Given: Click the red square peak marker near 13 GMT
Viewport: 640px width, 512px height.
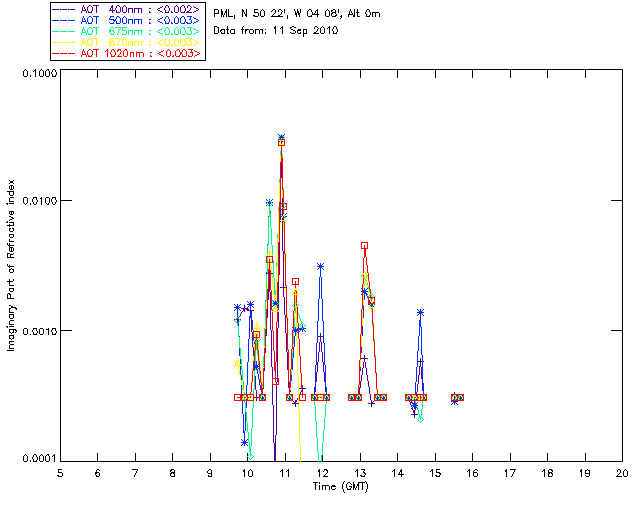Looking at the screenshot, I should tap(364, 245).
